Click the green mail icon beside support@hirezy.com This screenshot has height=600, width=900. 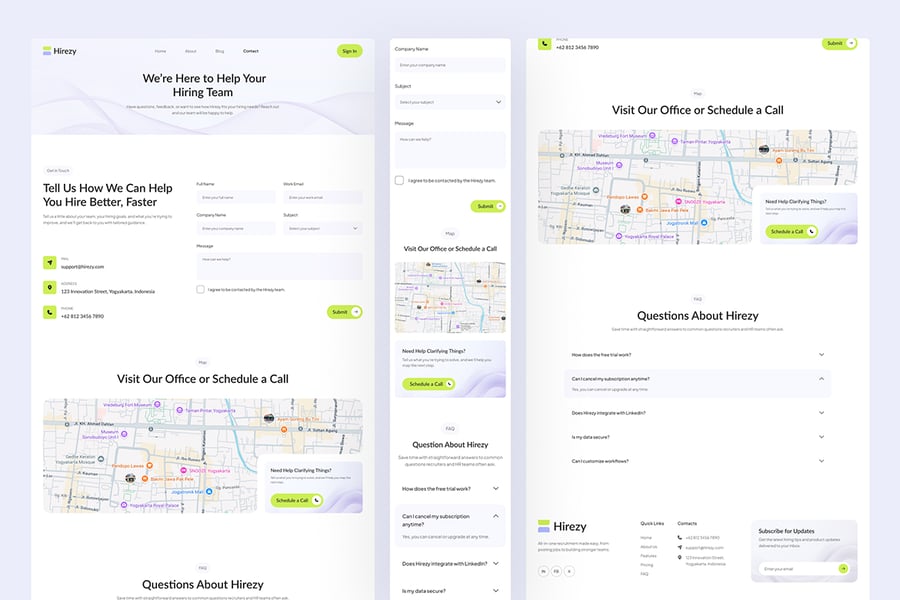[x=50, y=263]
